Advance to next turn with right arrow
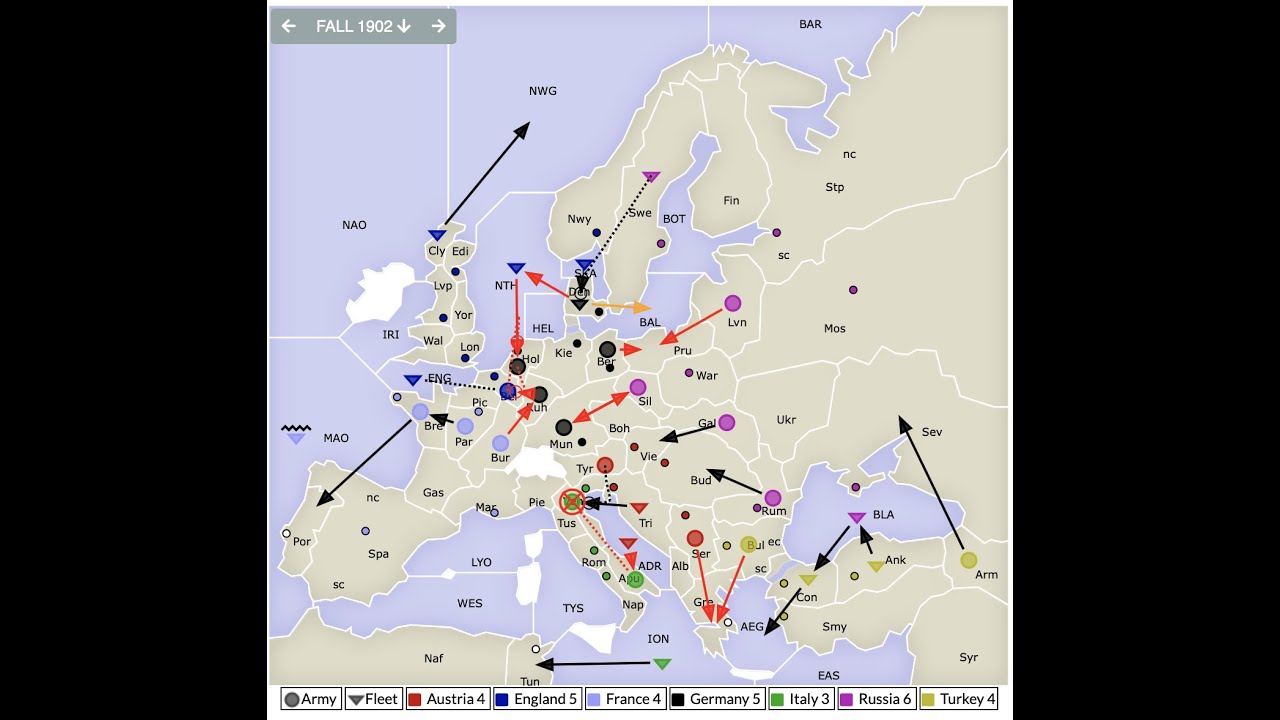 tap(438, 26)
